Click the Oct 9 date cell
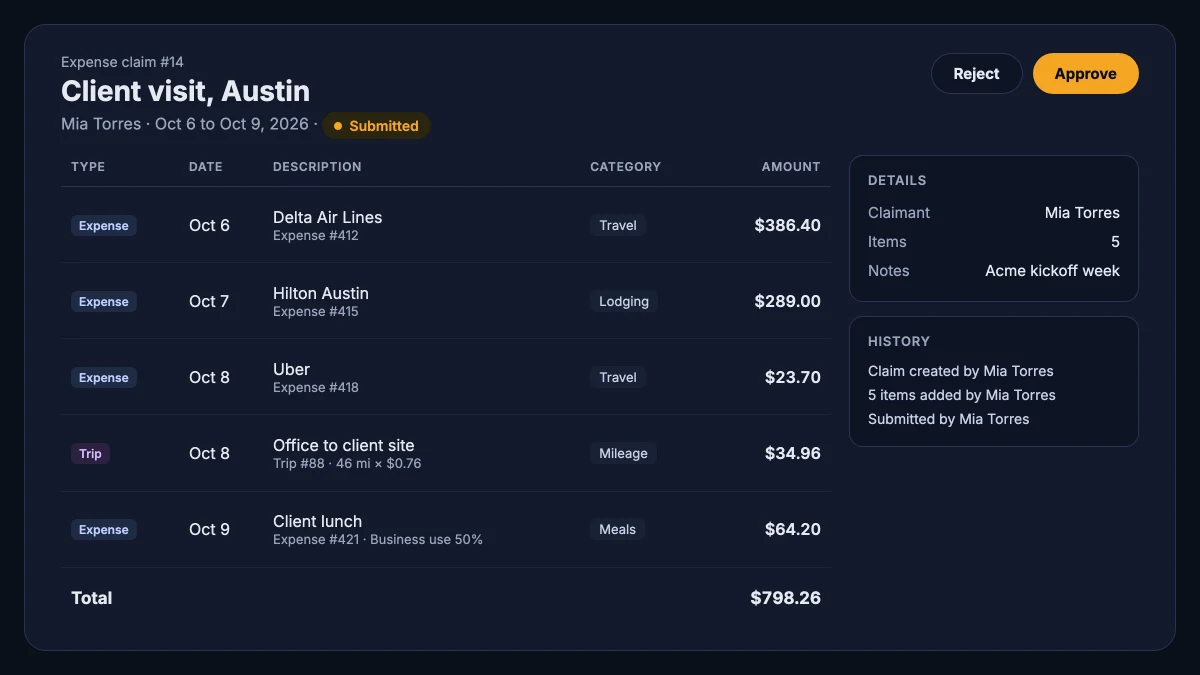 tap(209, 530)
